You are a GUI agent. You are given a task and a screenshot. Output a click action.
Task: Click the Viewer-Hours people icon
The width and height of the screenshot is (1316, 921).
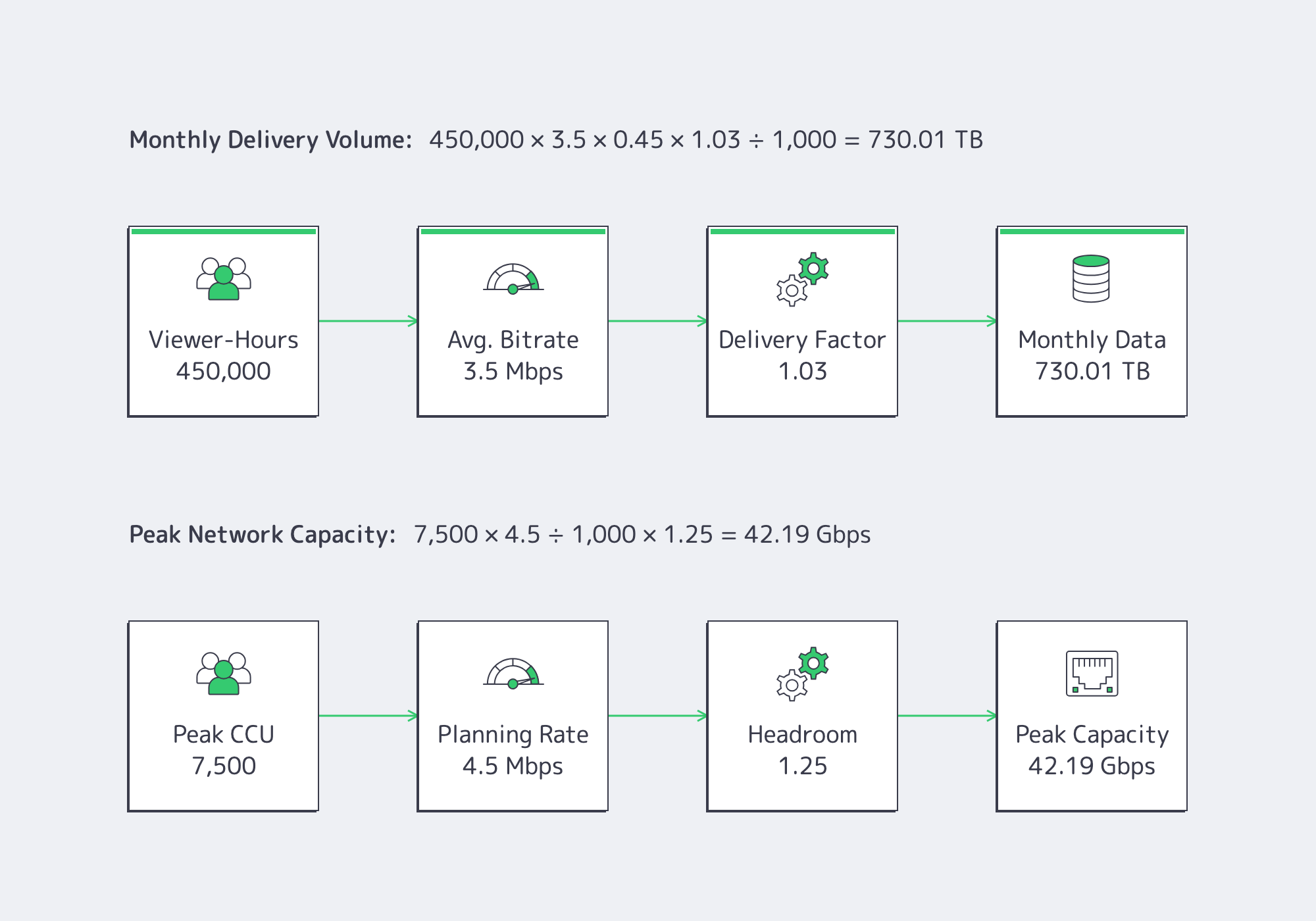point(224,279)
